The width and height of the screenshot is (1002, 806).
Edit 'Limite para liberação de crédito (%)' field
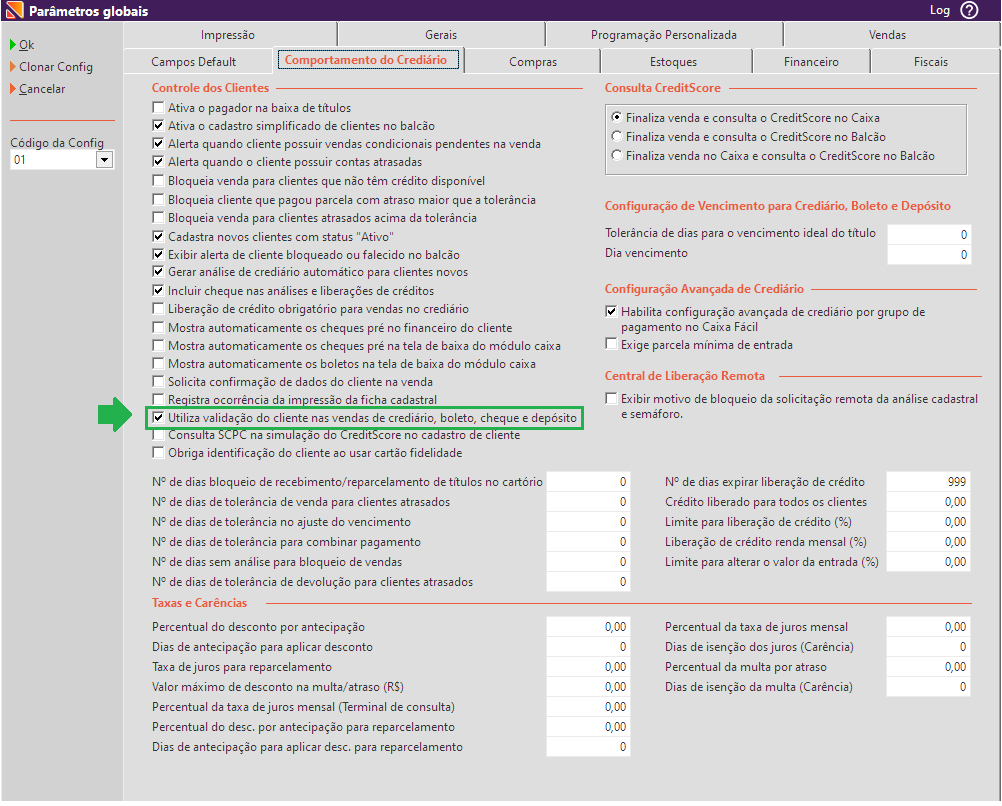929,522
